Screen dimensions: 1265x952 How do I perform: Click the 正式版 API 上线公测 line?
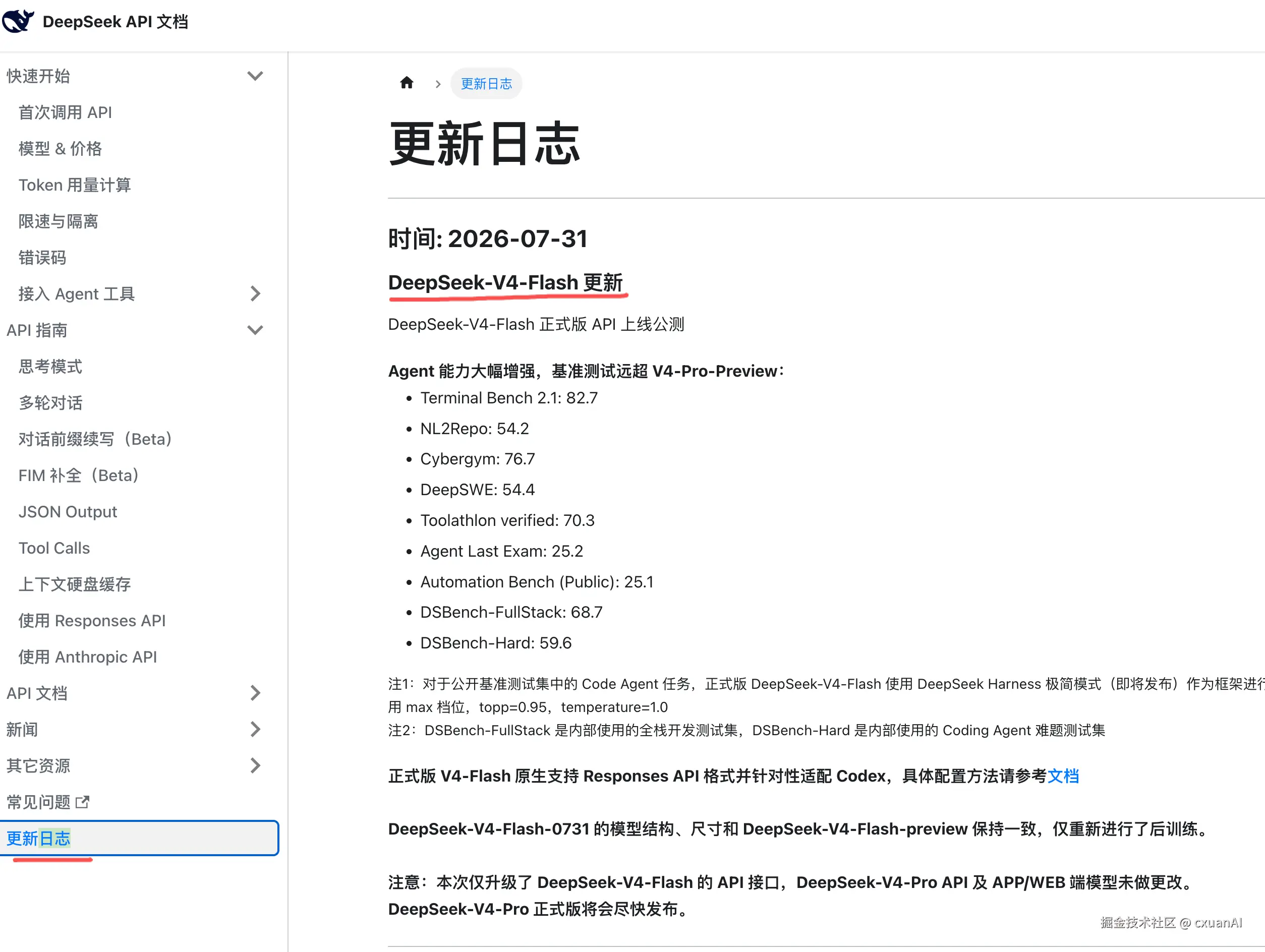coord(536,324)
